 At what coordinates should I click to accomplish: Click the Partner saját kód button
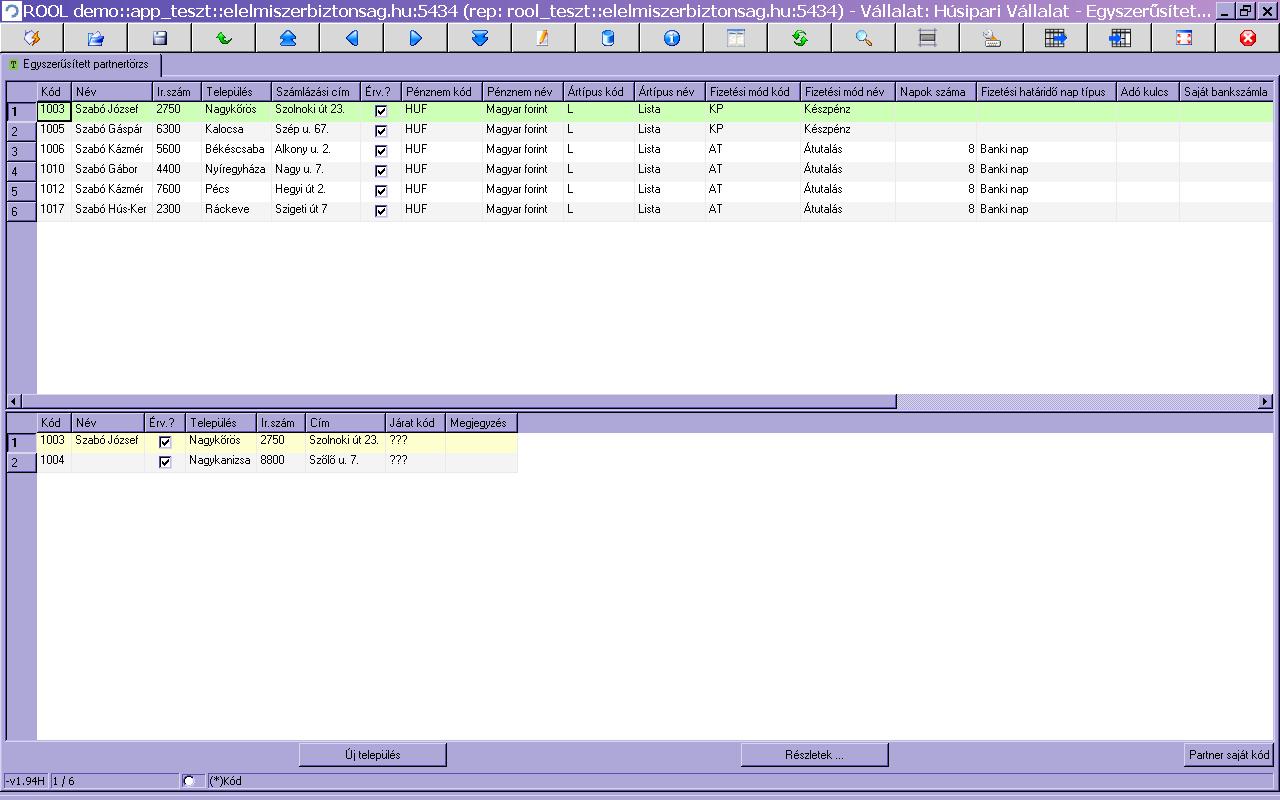[1229, 755]
